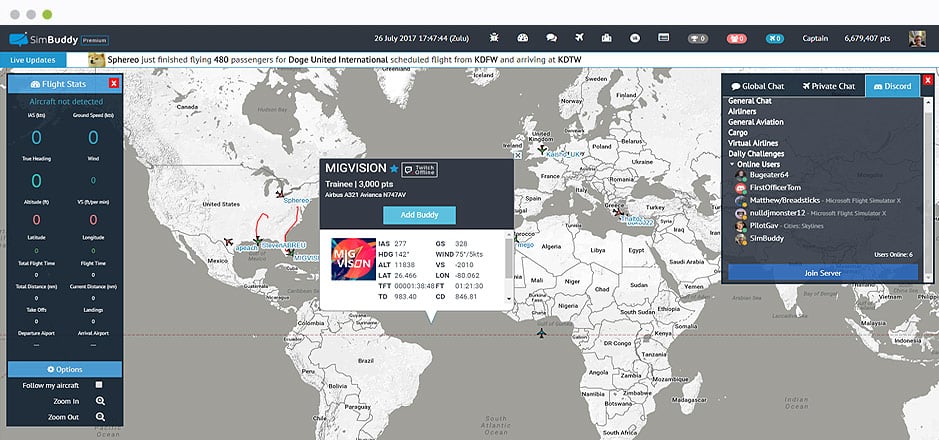Viewport: 939px width, 440px height.
Task: Open the chat bubbles icon in top bar
Action: coord(551,39)
